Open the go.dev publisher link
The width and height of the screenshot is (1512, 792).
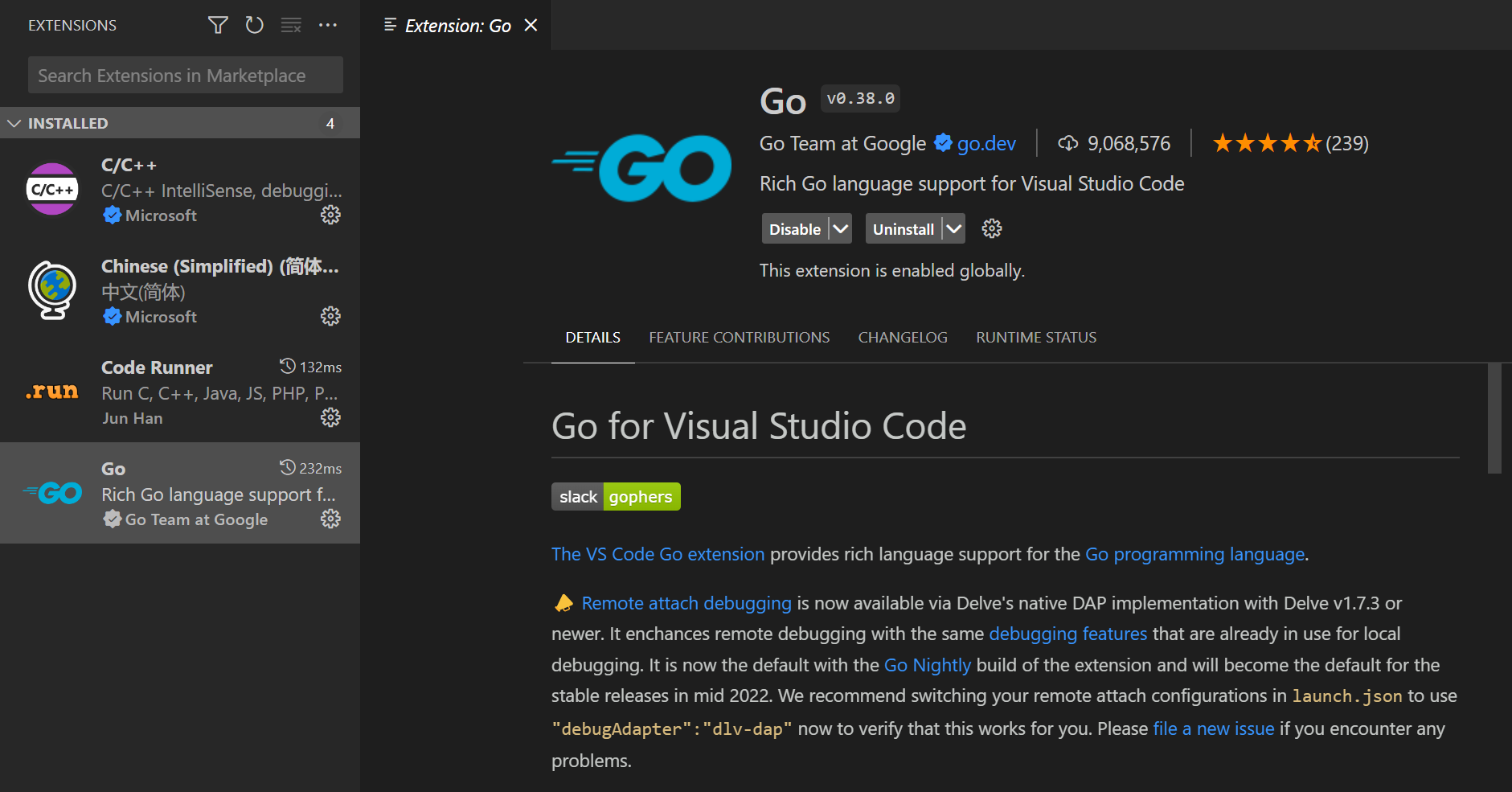coord(986,143)
